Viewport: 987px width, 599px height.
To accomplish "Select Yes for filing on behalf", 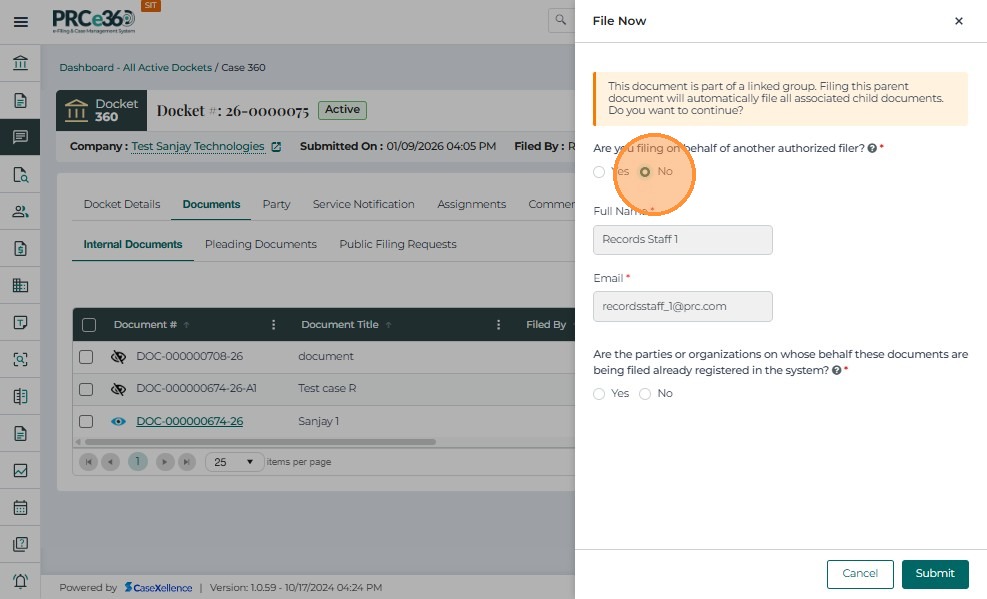I will point(599,172).
